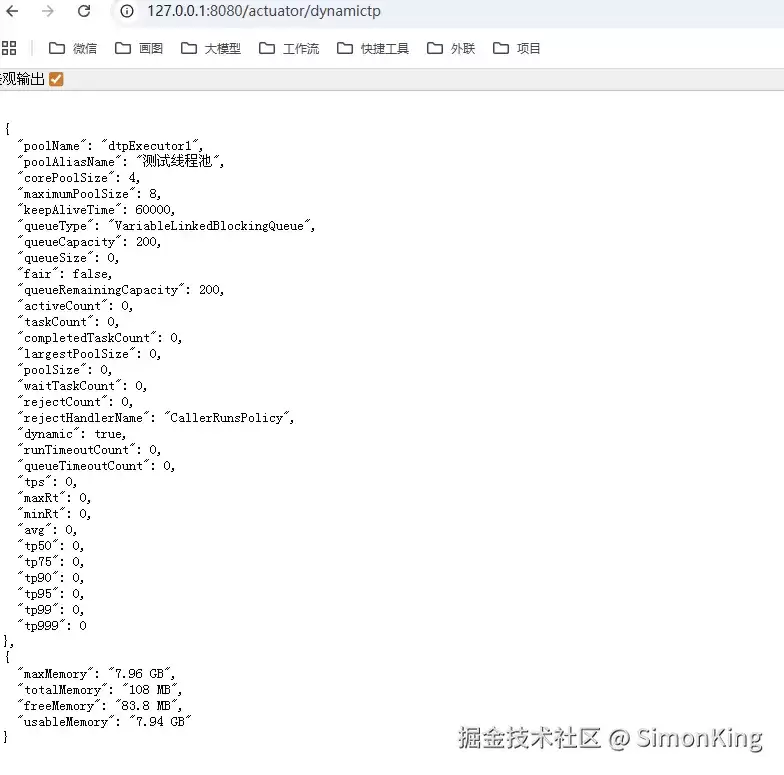Click the avg line
The height and width of the screenshot is (775, 784).
[47, 530]
